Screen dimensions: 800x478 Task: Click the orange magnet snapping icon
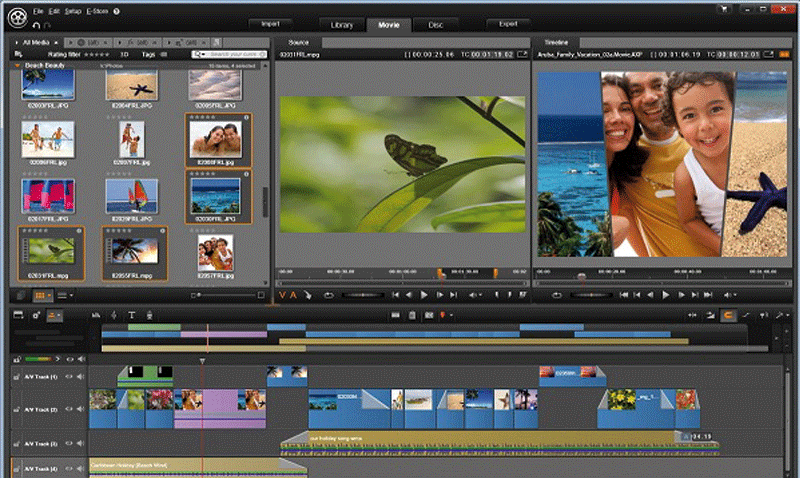click(729, 315)
